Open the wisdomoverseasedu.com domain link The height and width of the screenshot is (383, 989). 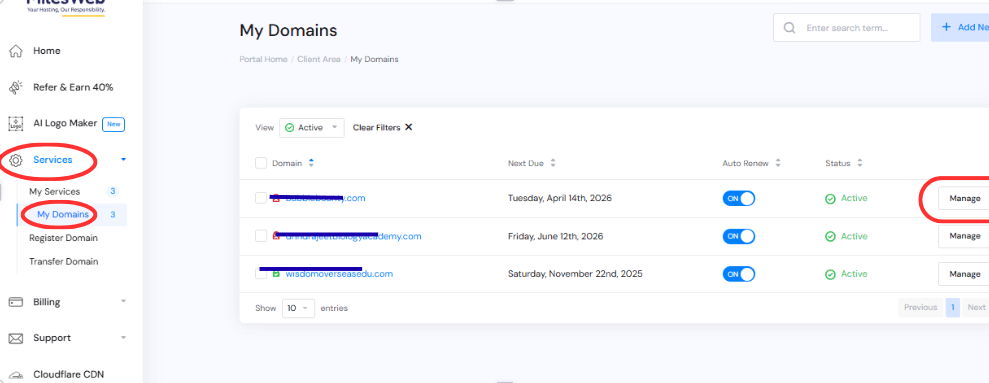pos(339,274)
